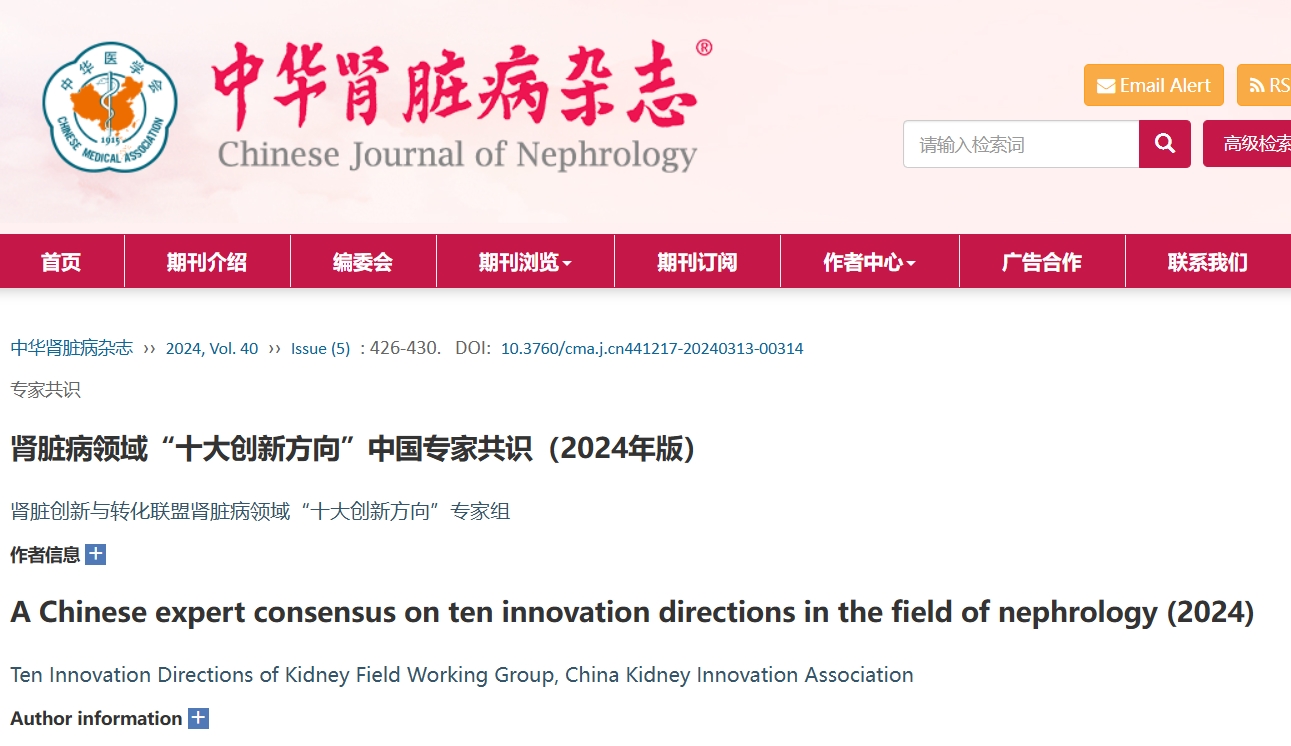
Task: Open the Issue (5) breadcrumb link
Action: 321,349
